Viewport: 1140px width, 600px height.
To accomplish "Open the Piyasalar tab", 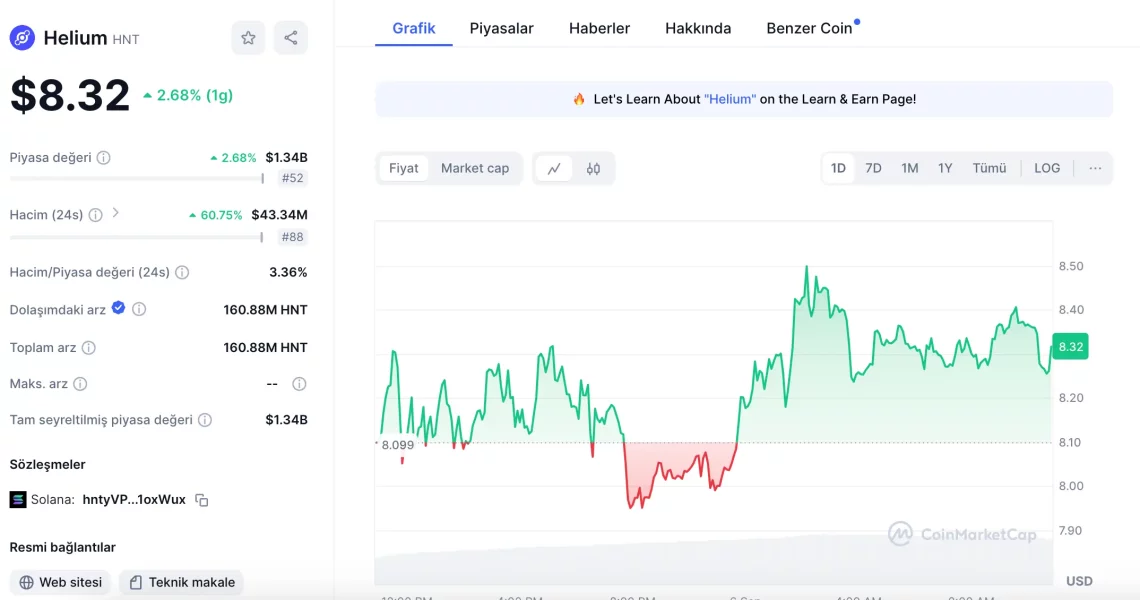I will [502, 28].
